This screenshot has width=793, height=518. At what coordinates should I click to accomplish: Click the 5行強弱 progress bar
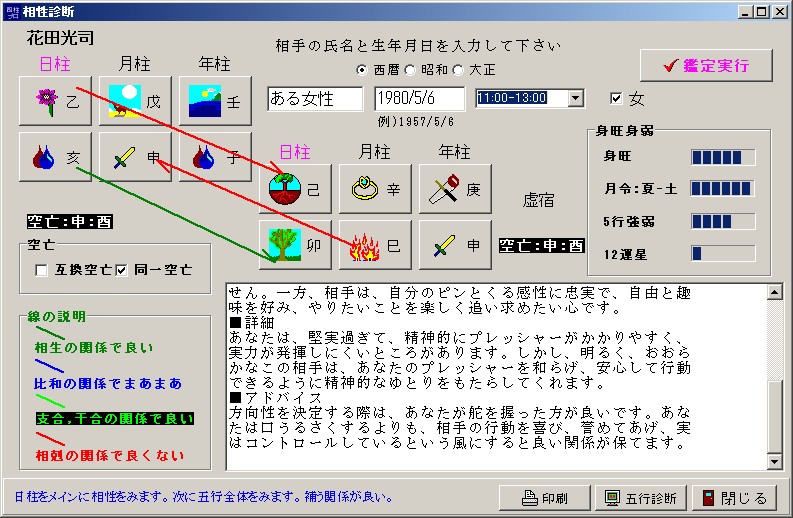click(x=723, y=221)
